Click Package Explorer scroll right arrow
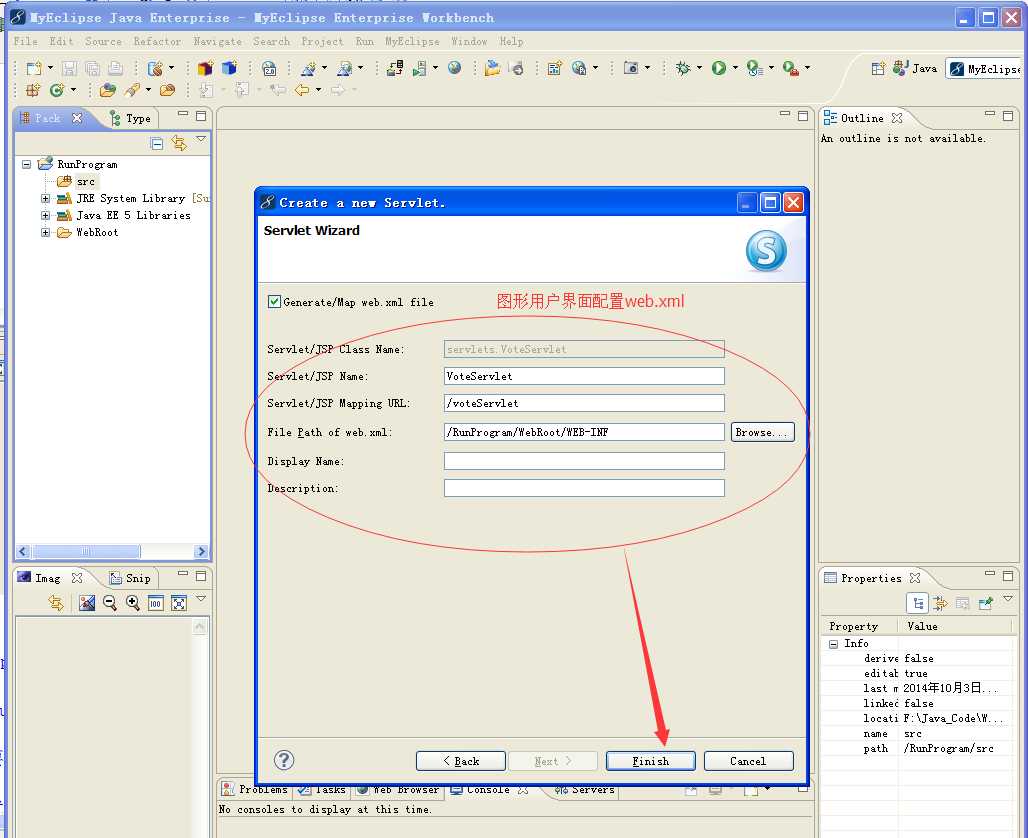Screen dimensions: 1028x838 [x=201, y=551]
